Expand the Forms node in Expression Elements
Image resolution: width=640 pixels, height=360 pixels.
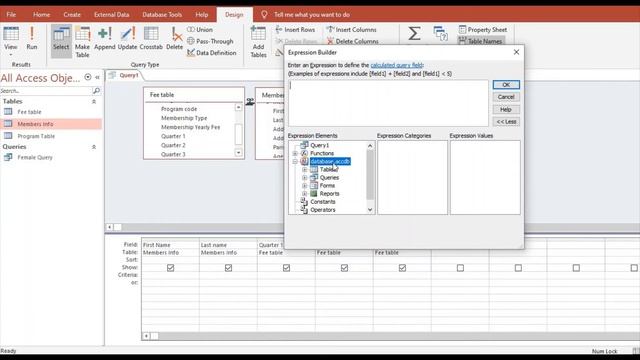tap(304, 186)
